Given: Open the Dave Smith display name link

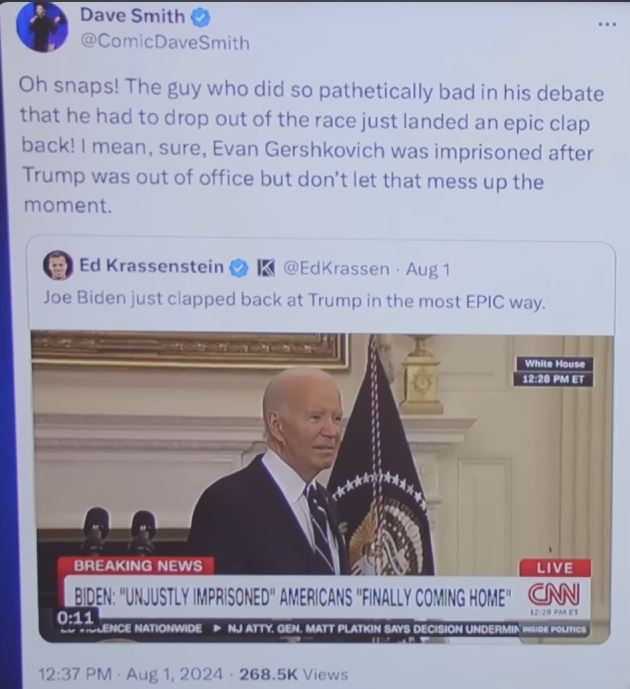Looking at the screenshot, I should tap(132, 16).
